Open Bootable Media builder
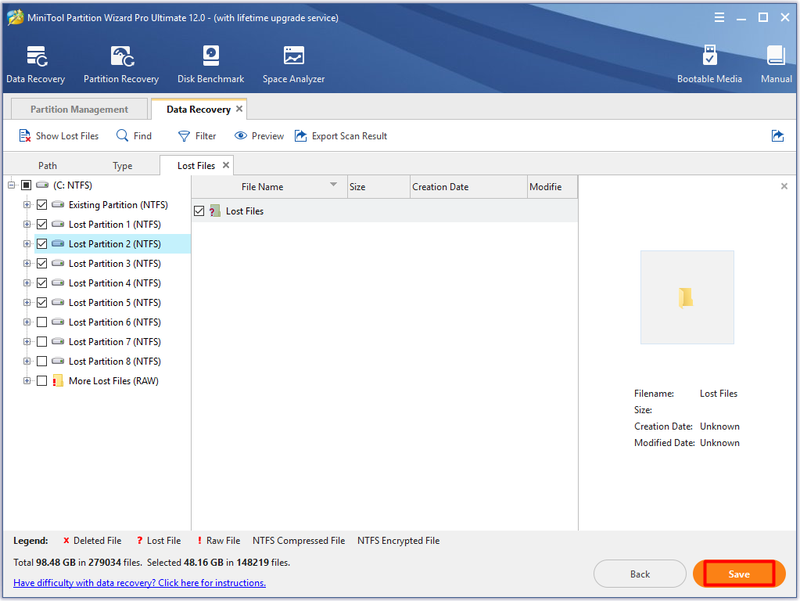This screenshot has width=800, height=601. pyautogui.click(x=709, y=56)
